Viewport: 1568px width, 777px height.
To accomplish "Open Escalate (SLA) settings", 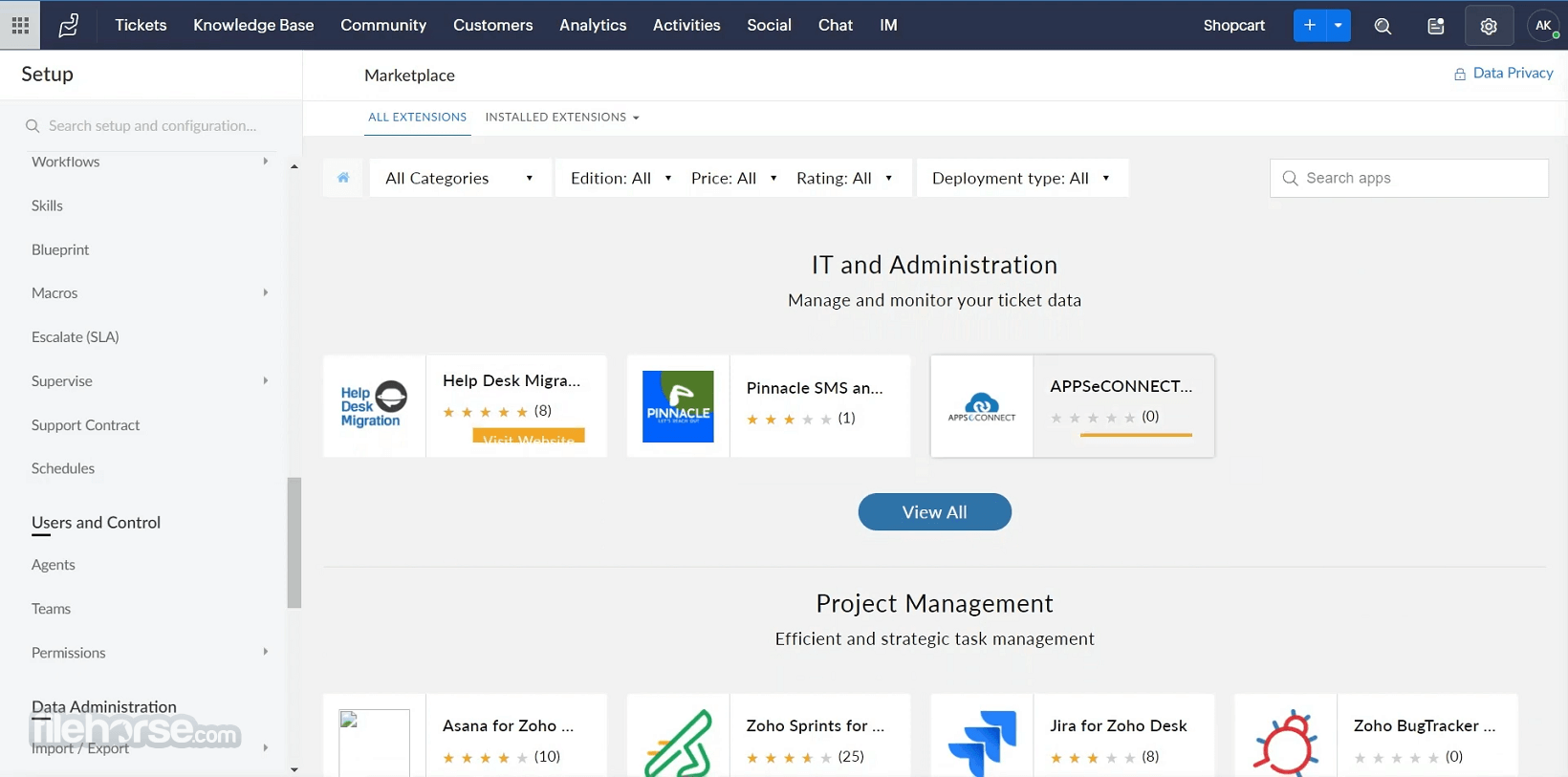I will pyautogui.click(x=76, y=336).
